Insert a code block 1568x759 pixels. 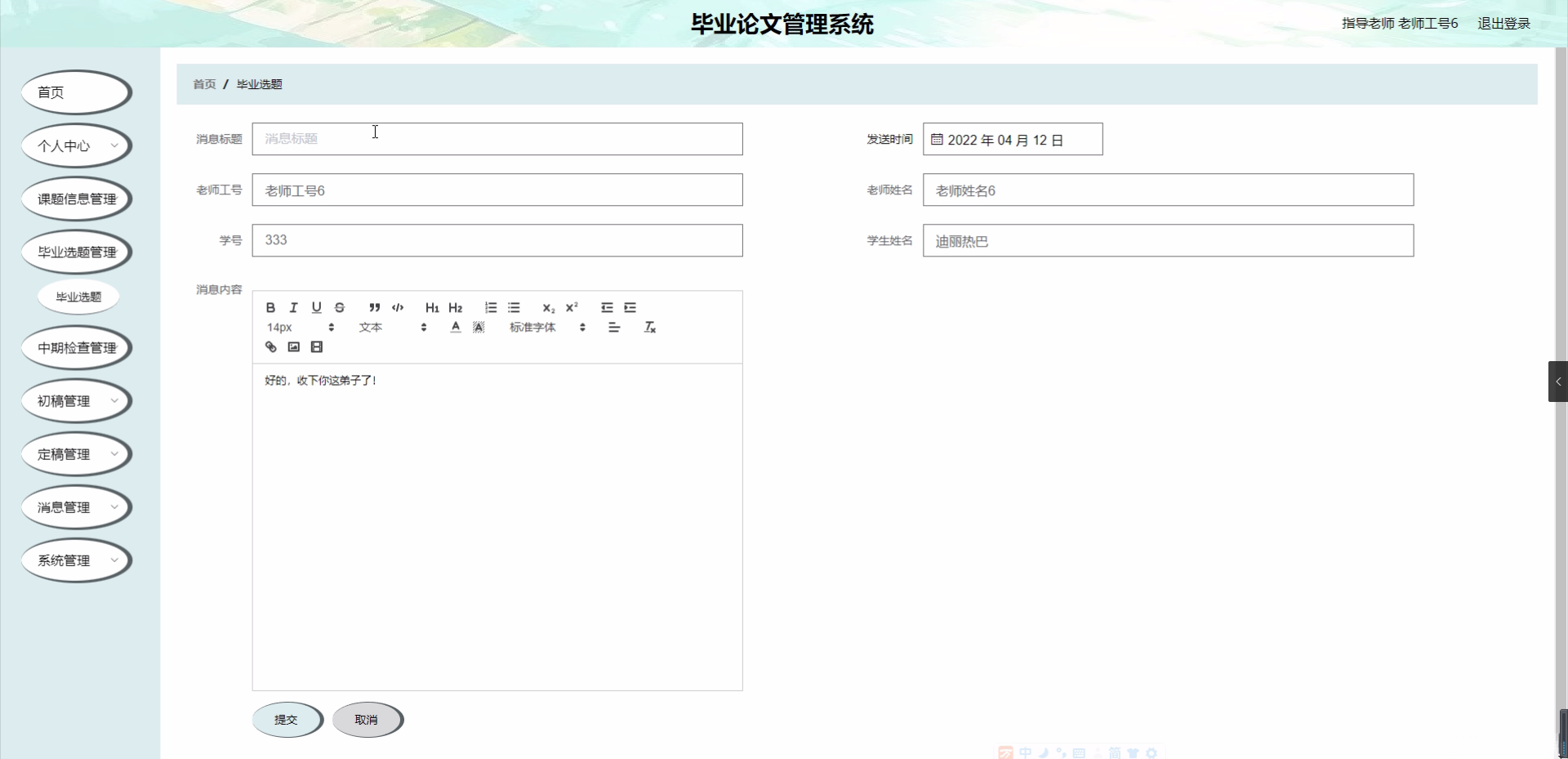pos(398,308)
